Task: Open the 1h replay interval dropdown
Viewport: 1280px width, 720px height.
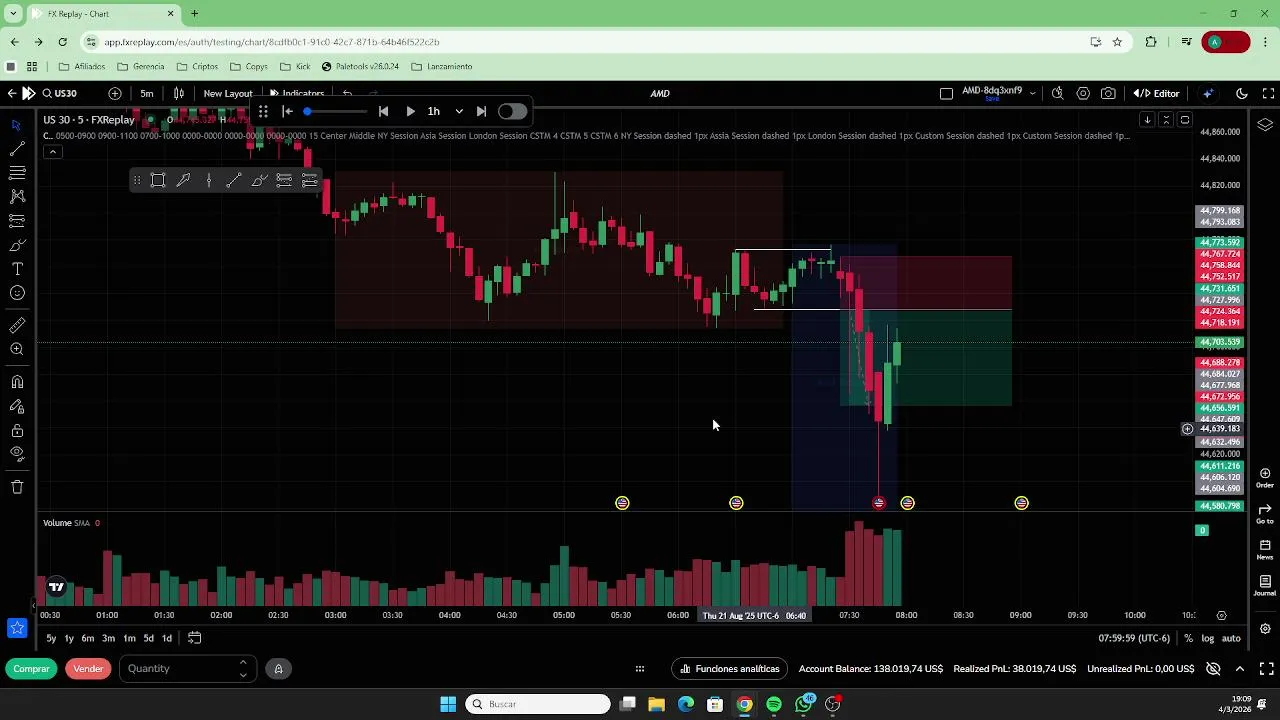Action: [x=445, y=111]
